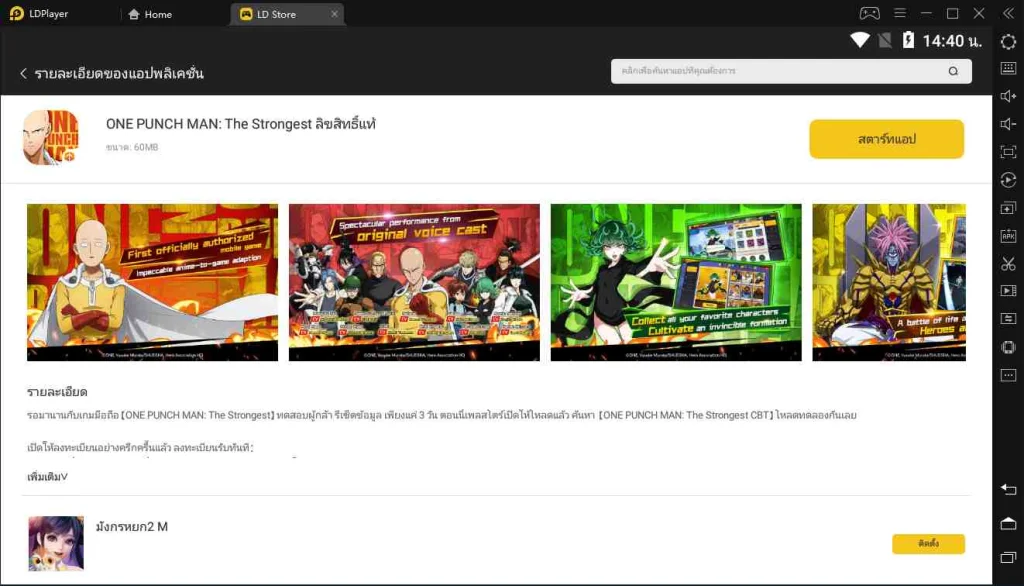Tap Android home button in sidebar

point(1008,523)
